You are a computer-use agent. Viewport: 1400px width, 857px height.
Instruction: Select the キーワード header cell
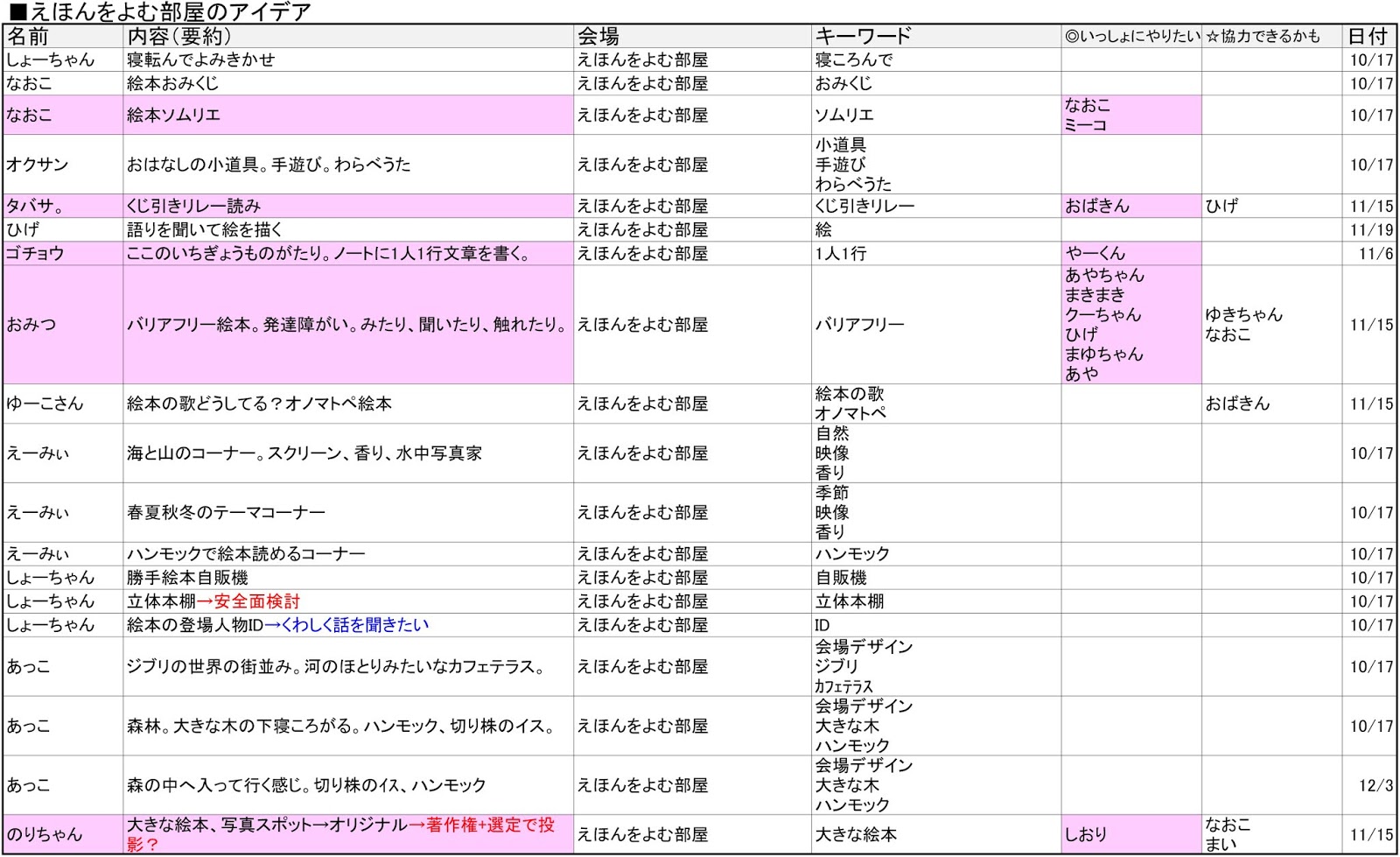click(x=936, y=36)
